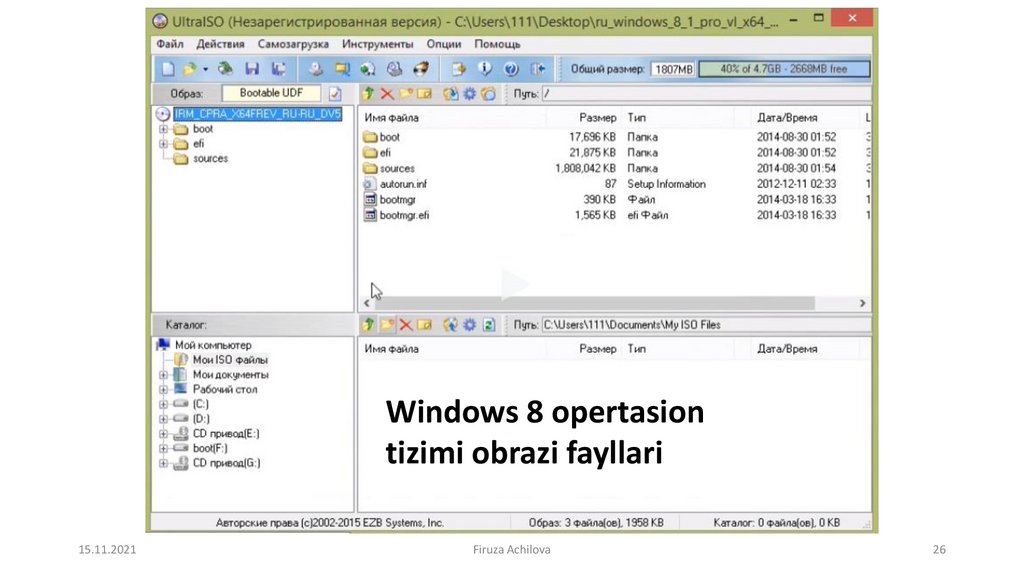The height and width of the screenshot is (576, 1024).
Task: Open help via the question mark icon
Action: [511, 69]
